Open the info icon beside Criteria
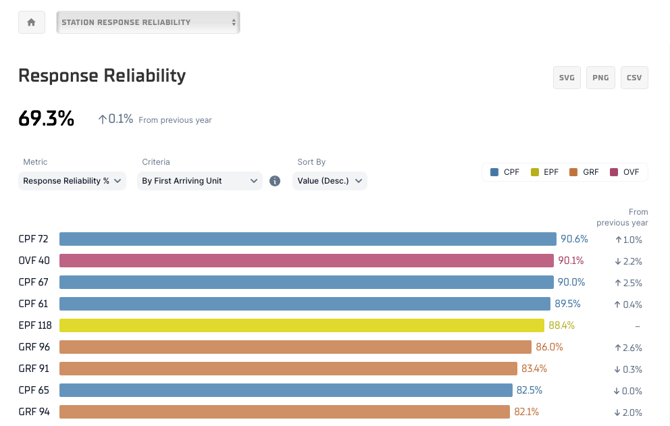Screen dimensions: 670x426 (x=275, y=181)
